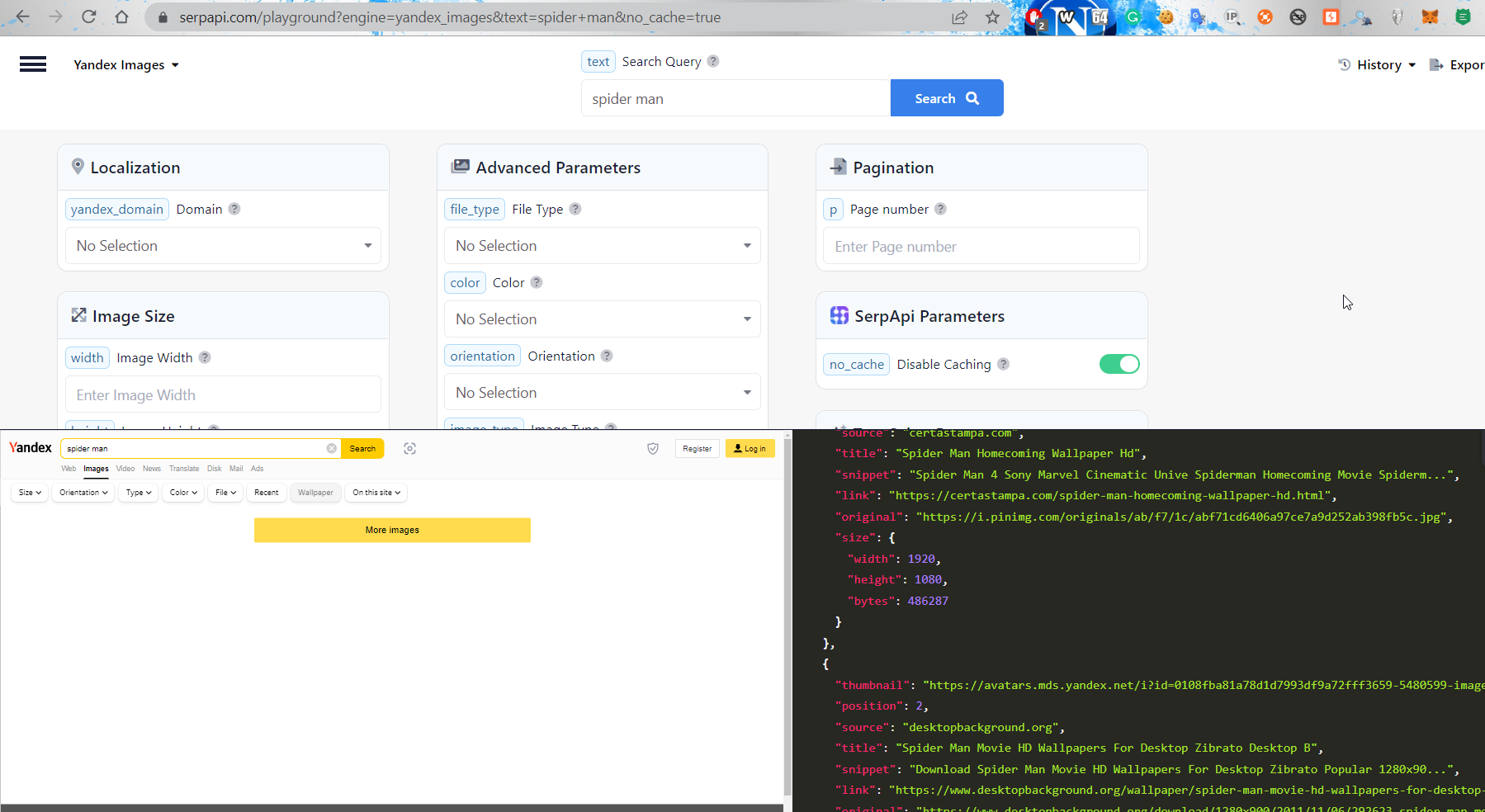This screenshot has width=1485, height=812.
Task: Click the More images button
Action: 392,530
